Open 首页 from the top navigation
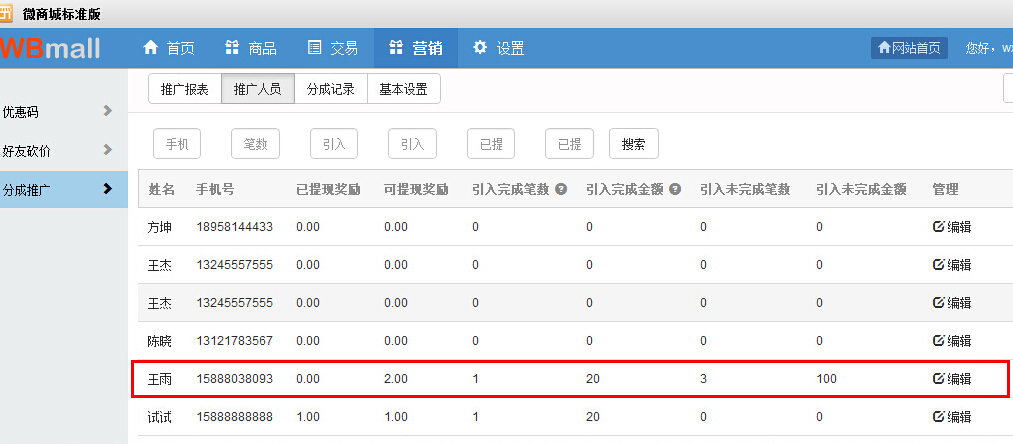The height and width of the screenshot is (444, 1013). pos(169,48)
